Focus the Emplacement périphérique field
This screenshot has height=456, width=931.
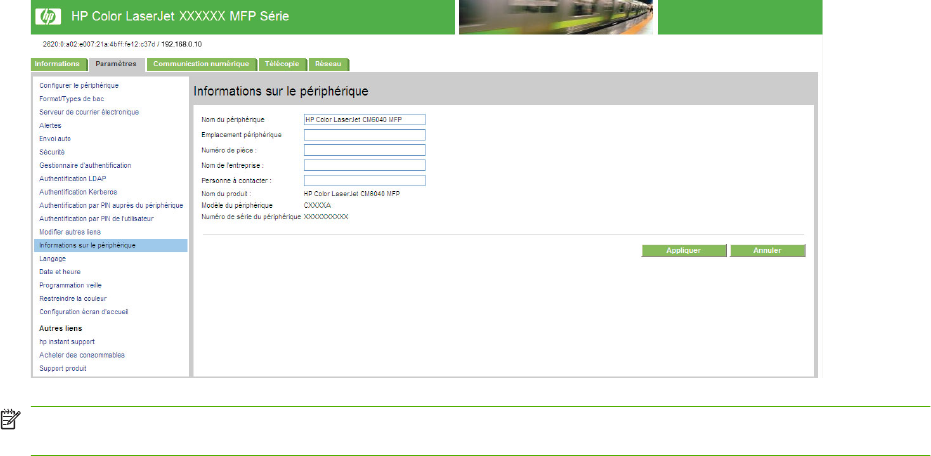365,135
